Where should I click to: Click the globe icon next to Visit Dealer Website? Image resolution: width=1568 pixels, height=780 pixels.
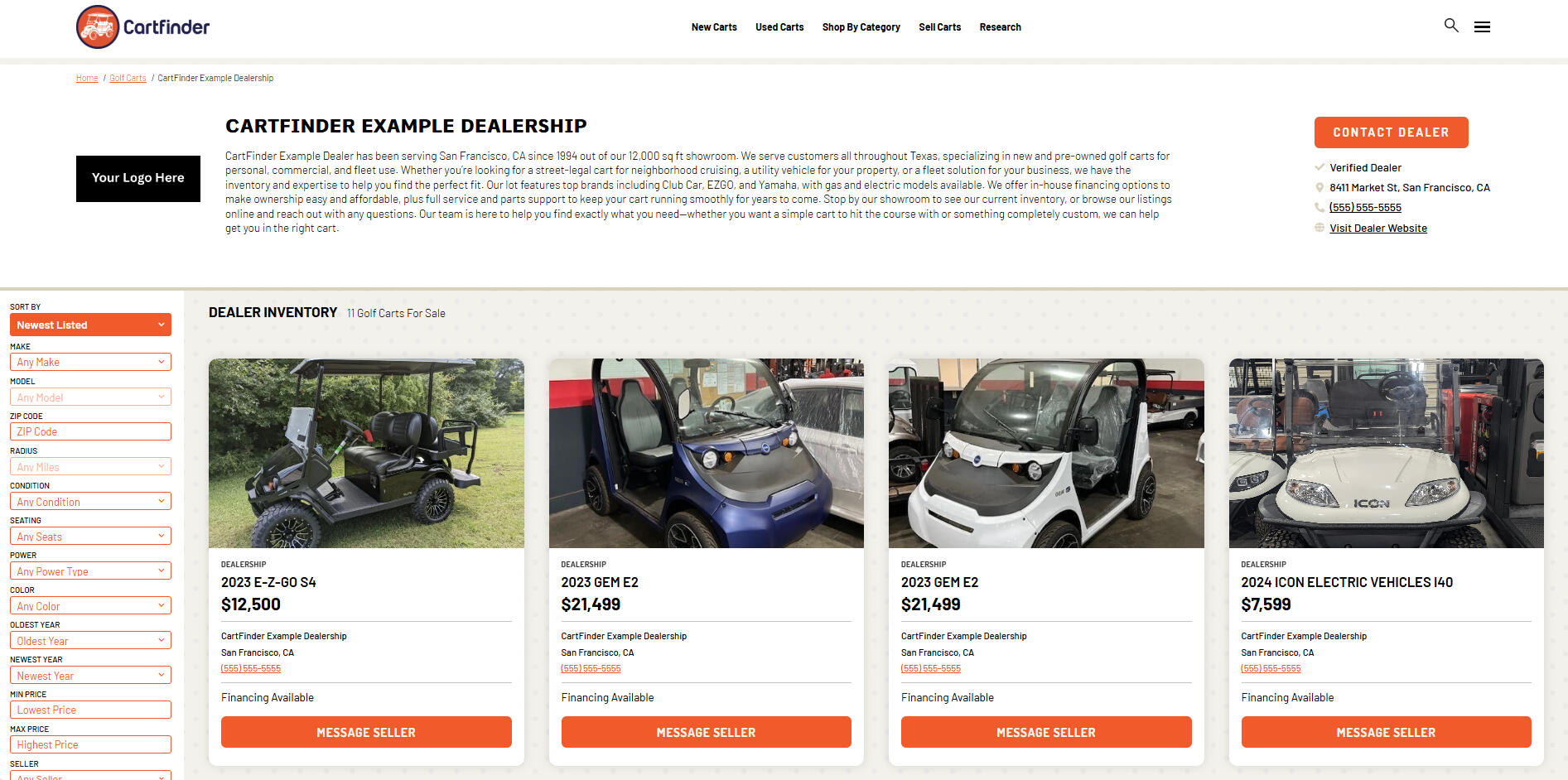(x=1320, y=228)
